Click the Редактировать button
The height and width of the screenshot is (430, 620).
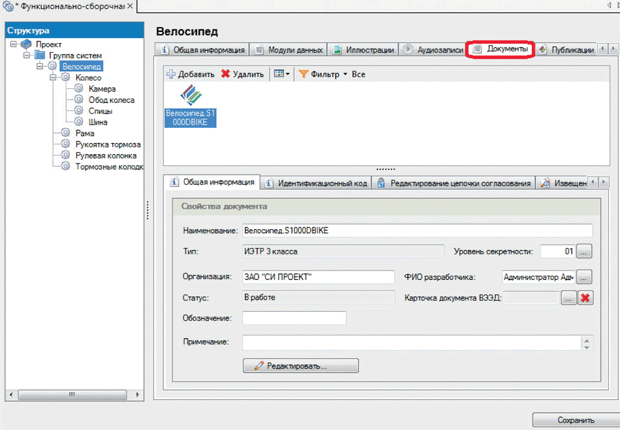[x=301, y=366]
